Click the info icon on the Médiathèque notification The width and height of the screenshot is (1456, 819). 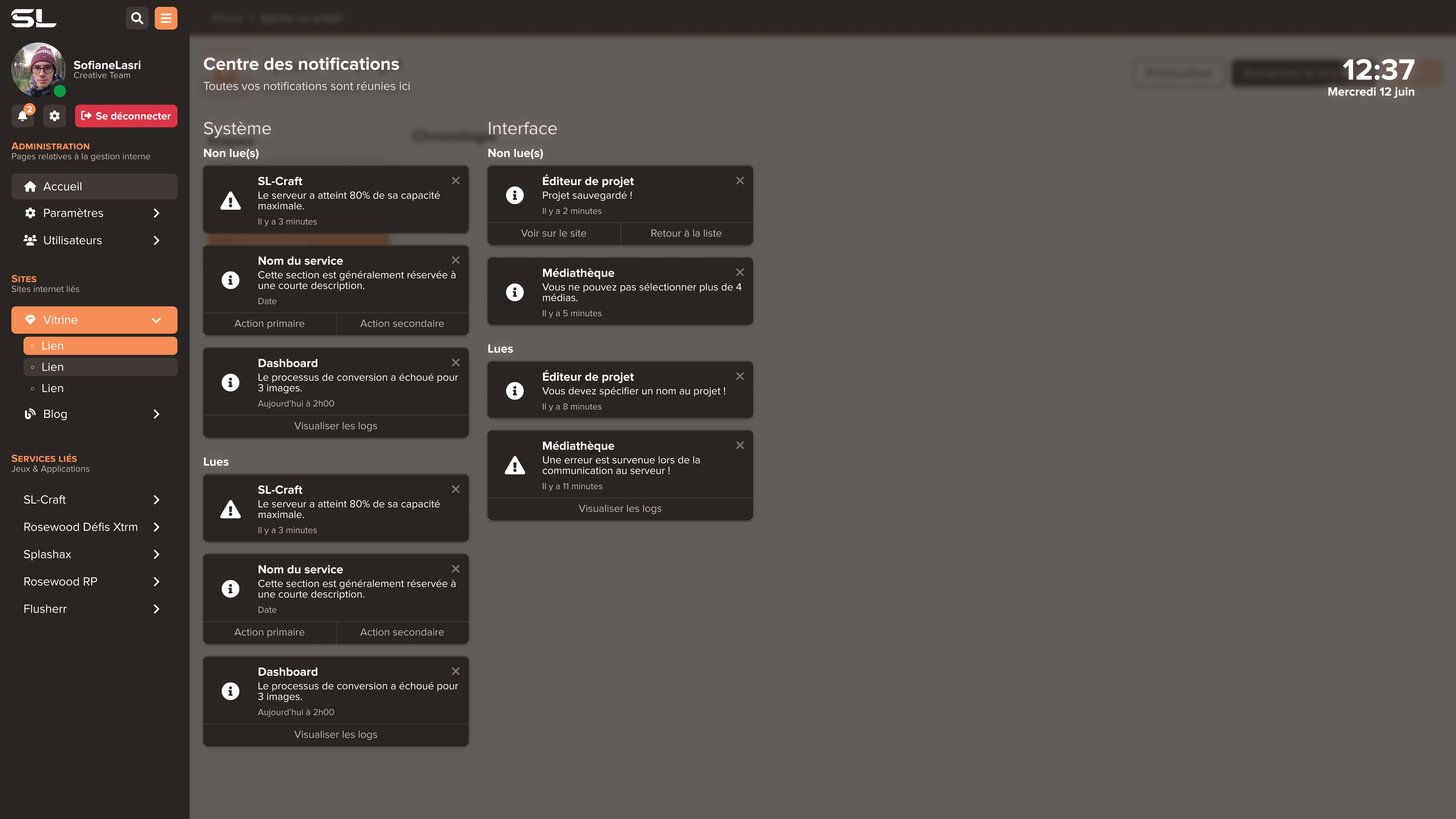pyautogui.click(x=515, y=292)
